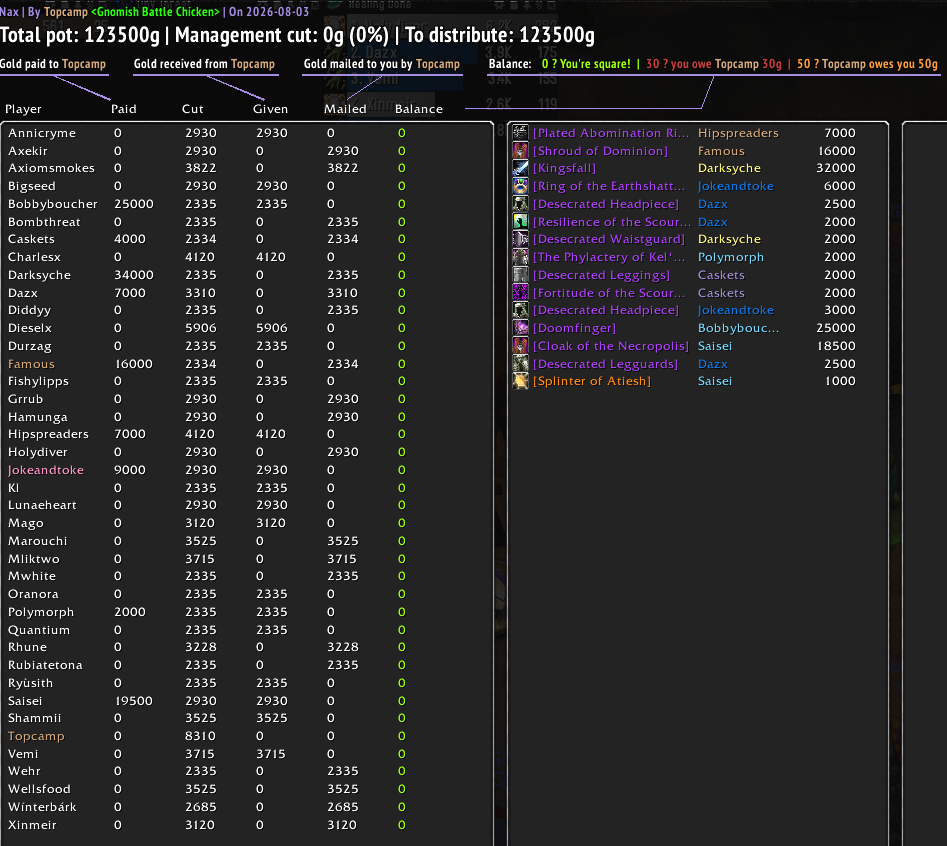This screenshot has width=947, height=846.
Task: Select the Winterbárk player name
Action: 42,807
